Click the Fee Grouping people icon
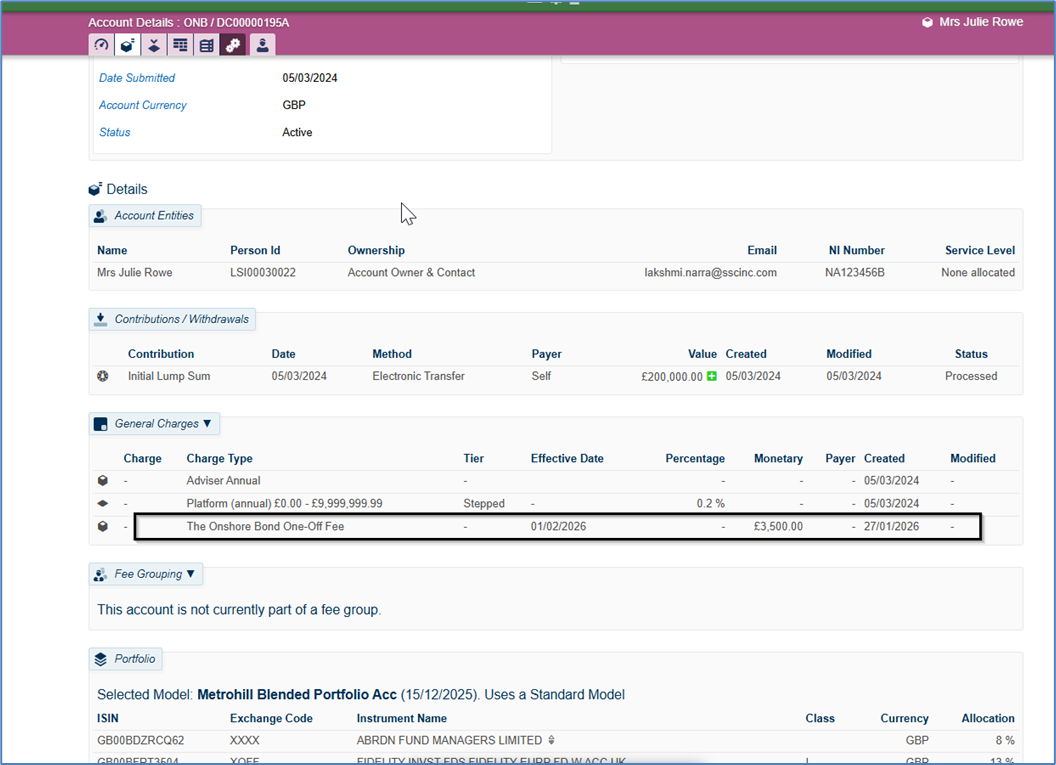1056x765 pixels. pyautogui.click(x=100, y=574)
